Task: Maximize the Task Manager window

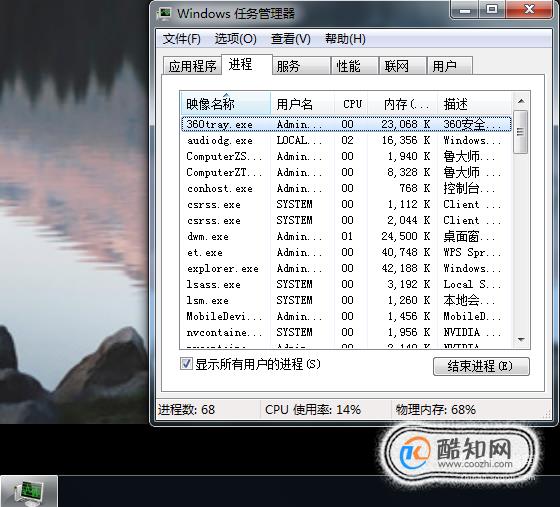Action: click(x=492, y=9)
